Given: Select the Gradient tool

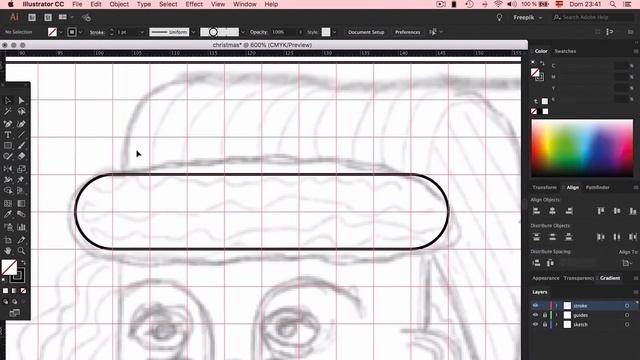Looking at the screenshot, I should click(x=21, y=203).
